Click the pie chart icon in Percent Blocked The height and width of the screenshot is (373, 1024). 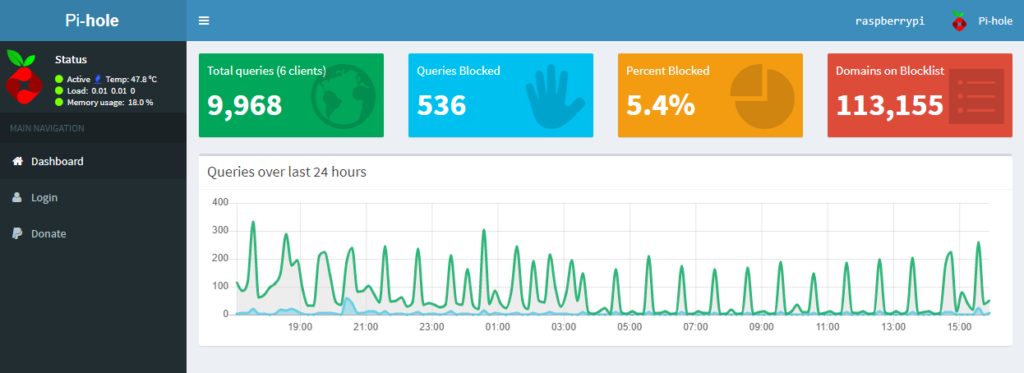762,96
